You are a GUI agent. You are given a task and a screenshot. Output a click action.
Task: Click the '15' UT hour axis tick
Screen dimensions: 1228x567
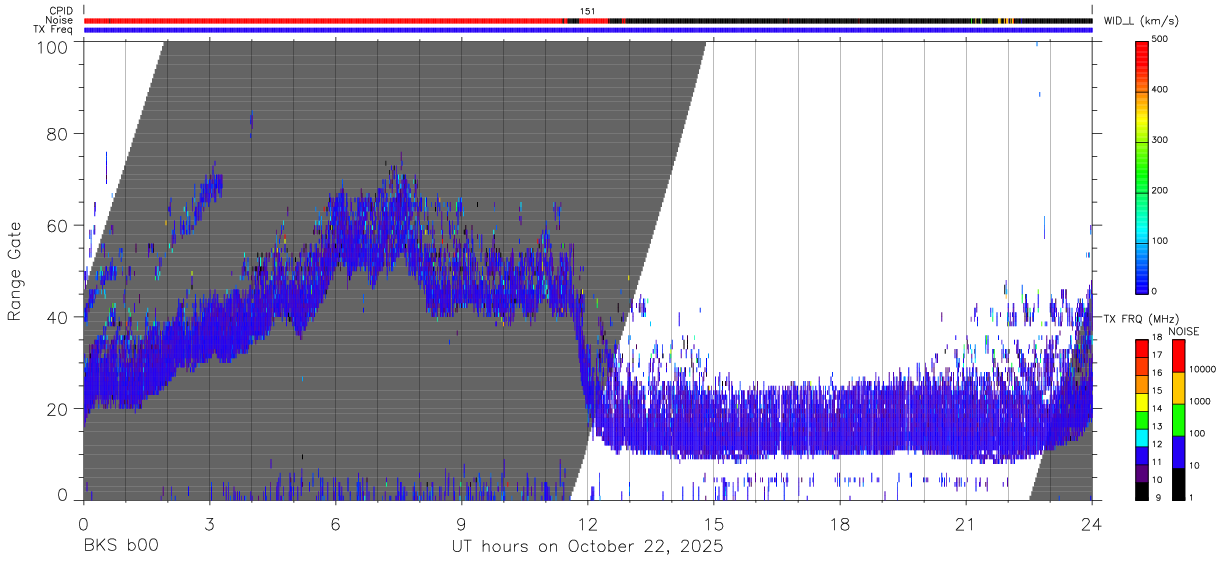pyautogui.click(x=713, y=523)
